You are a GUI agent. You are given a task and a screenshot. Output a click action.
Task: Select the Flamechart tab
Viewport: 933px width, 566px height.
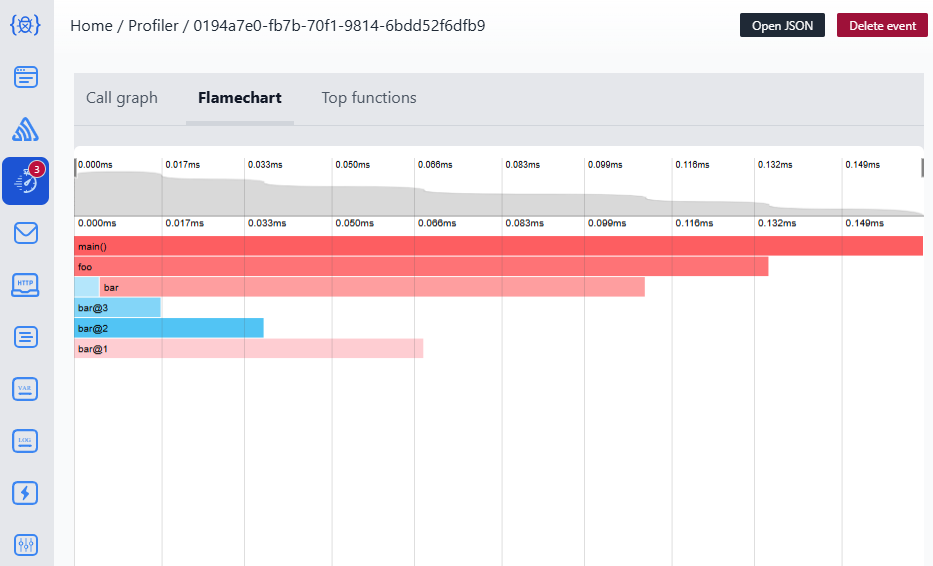pyautogui.click(x=240, y=98)
